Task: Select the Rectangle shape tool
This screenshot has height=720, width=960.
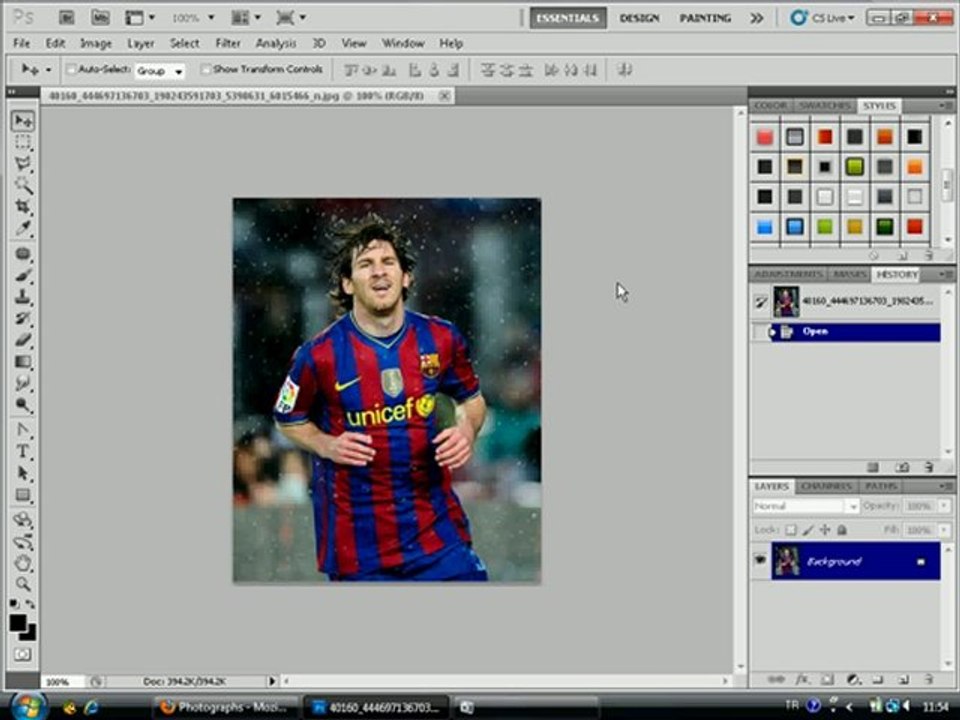Action: (x=23, y=495)
